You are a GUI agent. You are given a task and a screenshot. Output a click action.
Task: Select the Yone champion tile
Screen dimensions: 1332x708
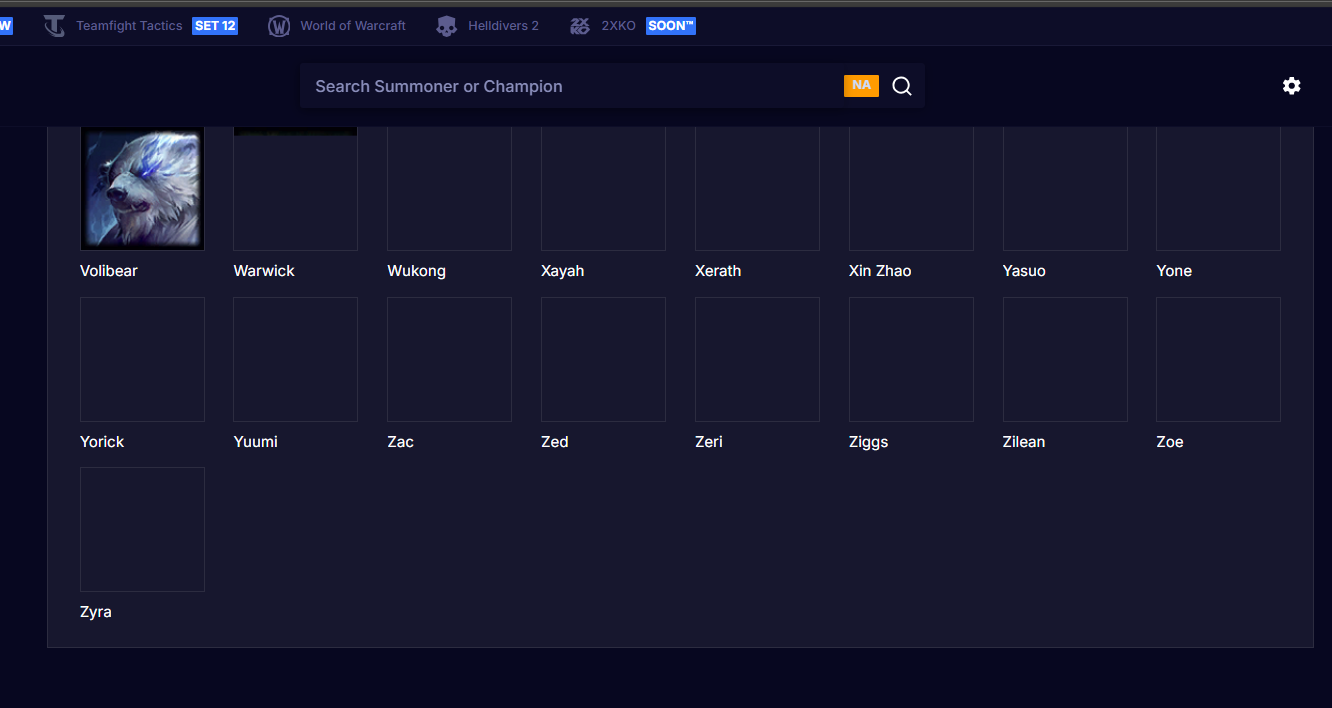pyautogui.click(x=1218, y=188)
